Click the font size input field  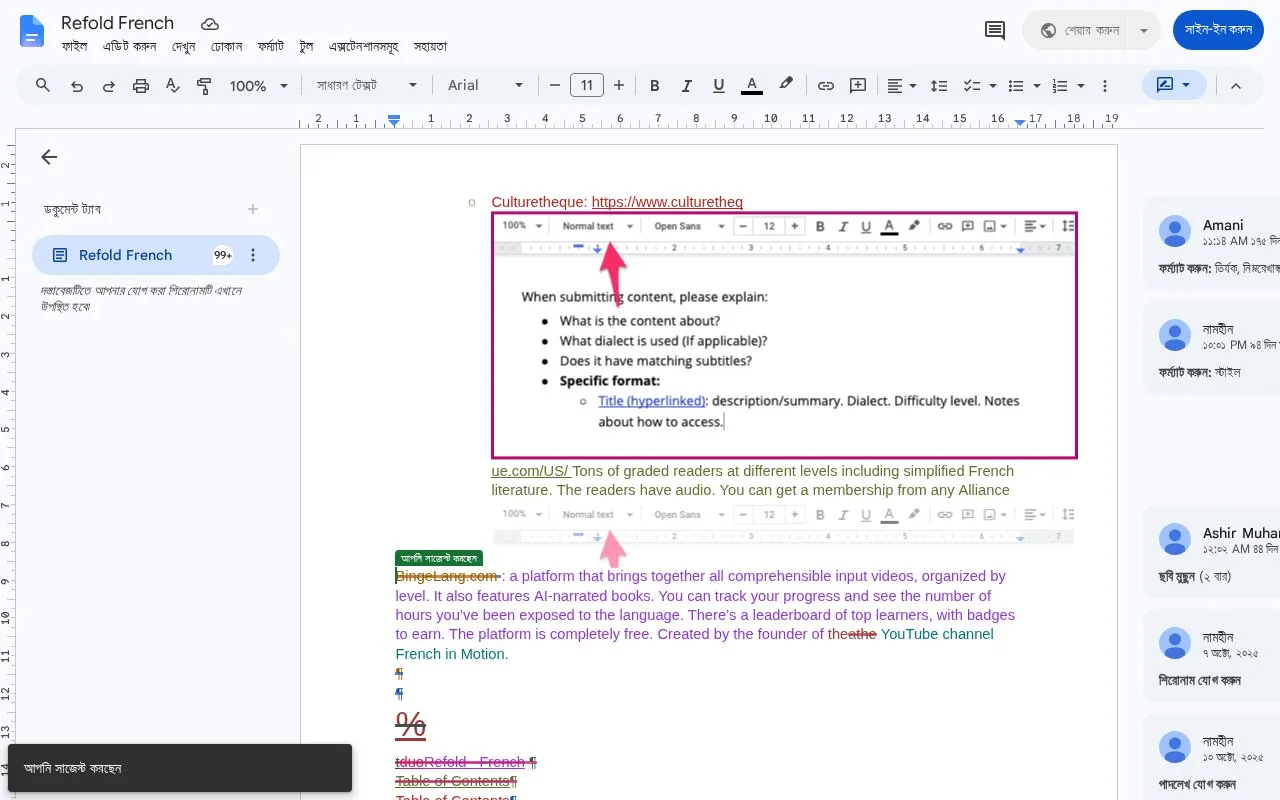pyautogui.click(x=587, y=86)
